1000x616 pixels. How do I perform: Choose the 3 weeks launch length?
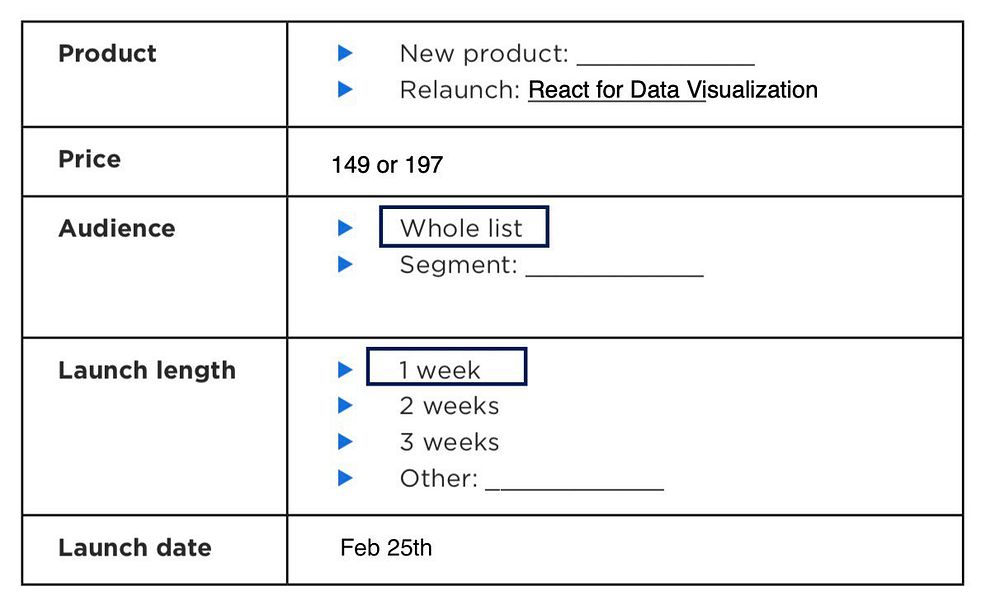pos(449,442)
